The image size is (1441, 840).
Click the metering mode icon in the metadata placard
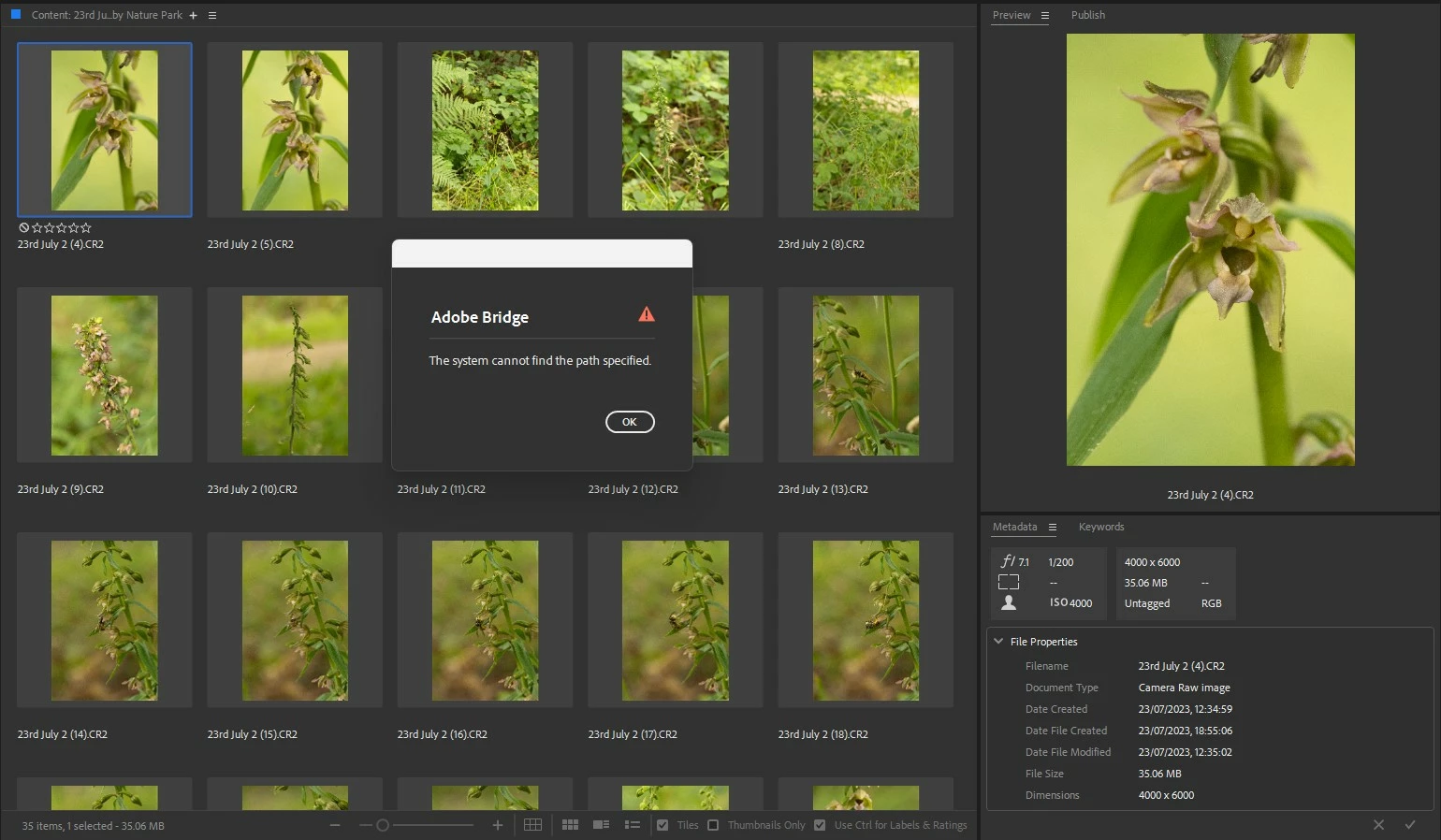1009,582
